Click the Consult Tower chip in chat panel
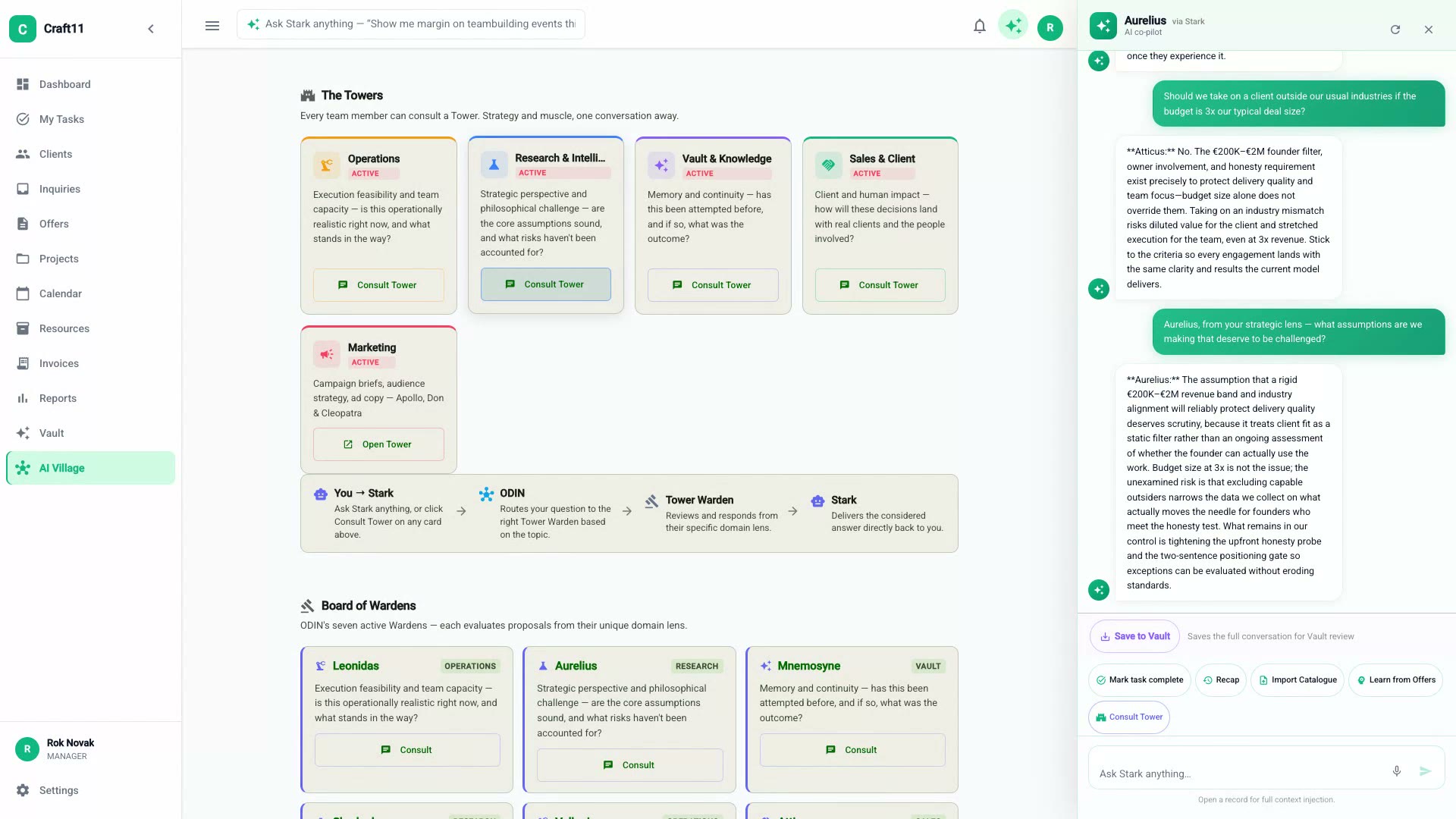This screenshot has height=819, width=1456. coord(1129,717)
